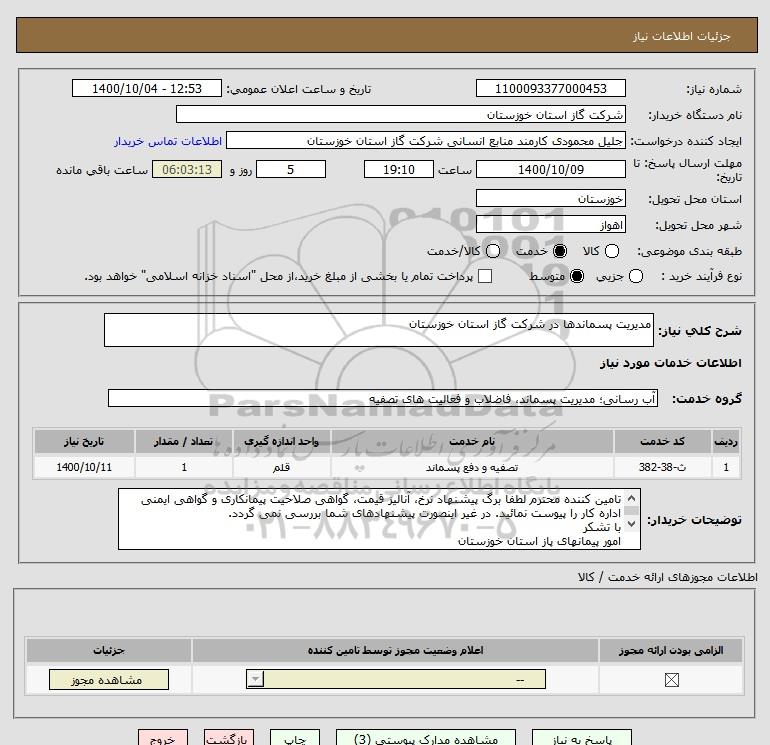Click the unit cell قلم

[281, 467]
